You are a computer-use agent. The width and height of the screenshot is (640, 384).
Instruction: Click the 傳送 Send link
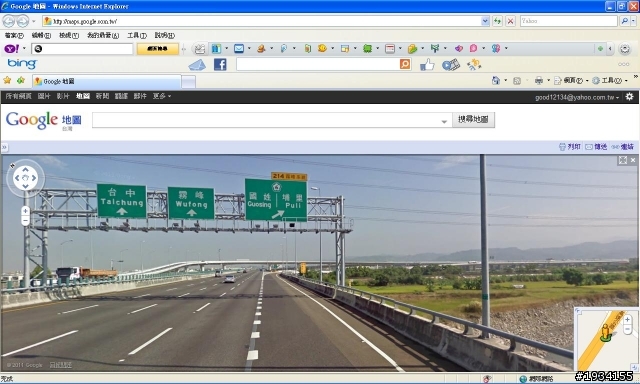(596, 146)
